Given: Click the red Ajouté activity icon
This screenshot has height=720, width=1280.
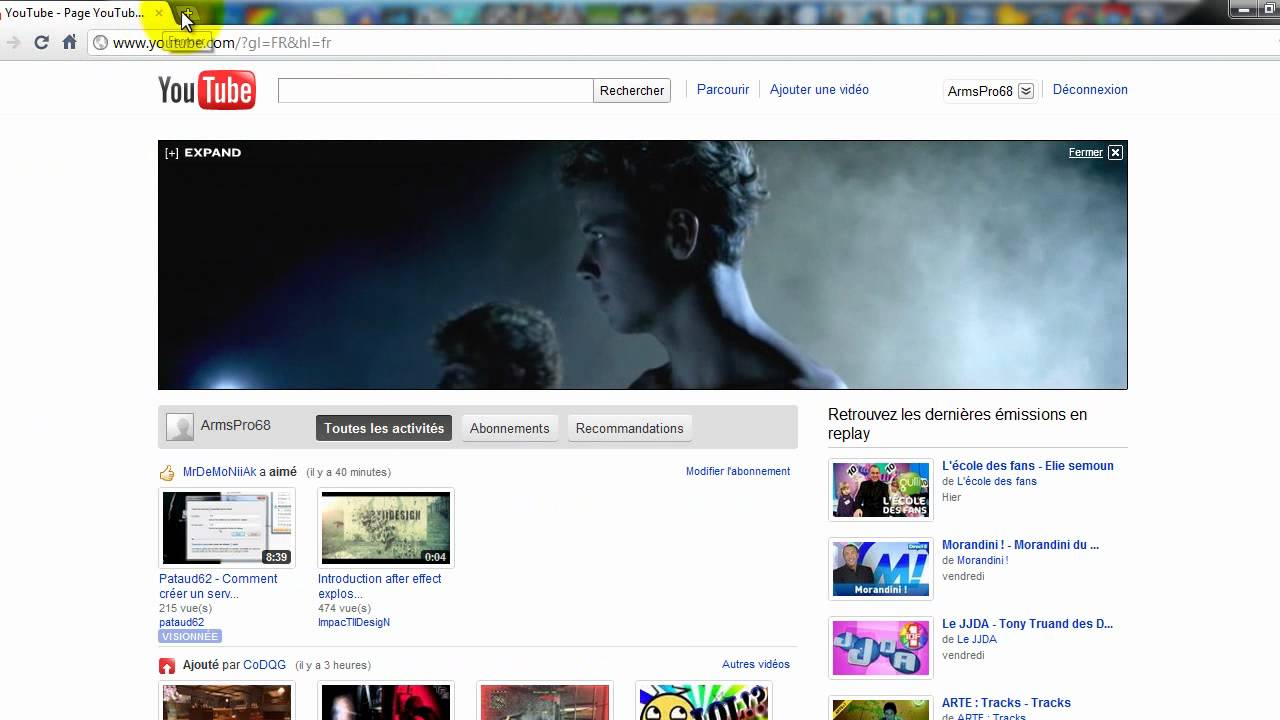Looking at the screenshot, I should tap(167, 666).
